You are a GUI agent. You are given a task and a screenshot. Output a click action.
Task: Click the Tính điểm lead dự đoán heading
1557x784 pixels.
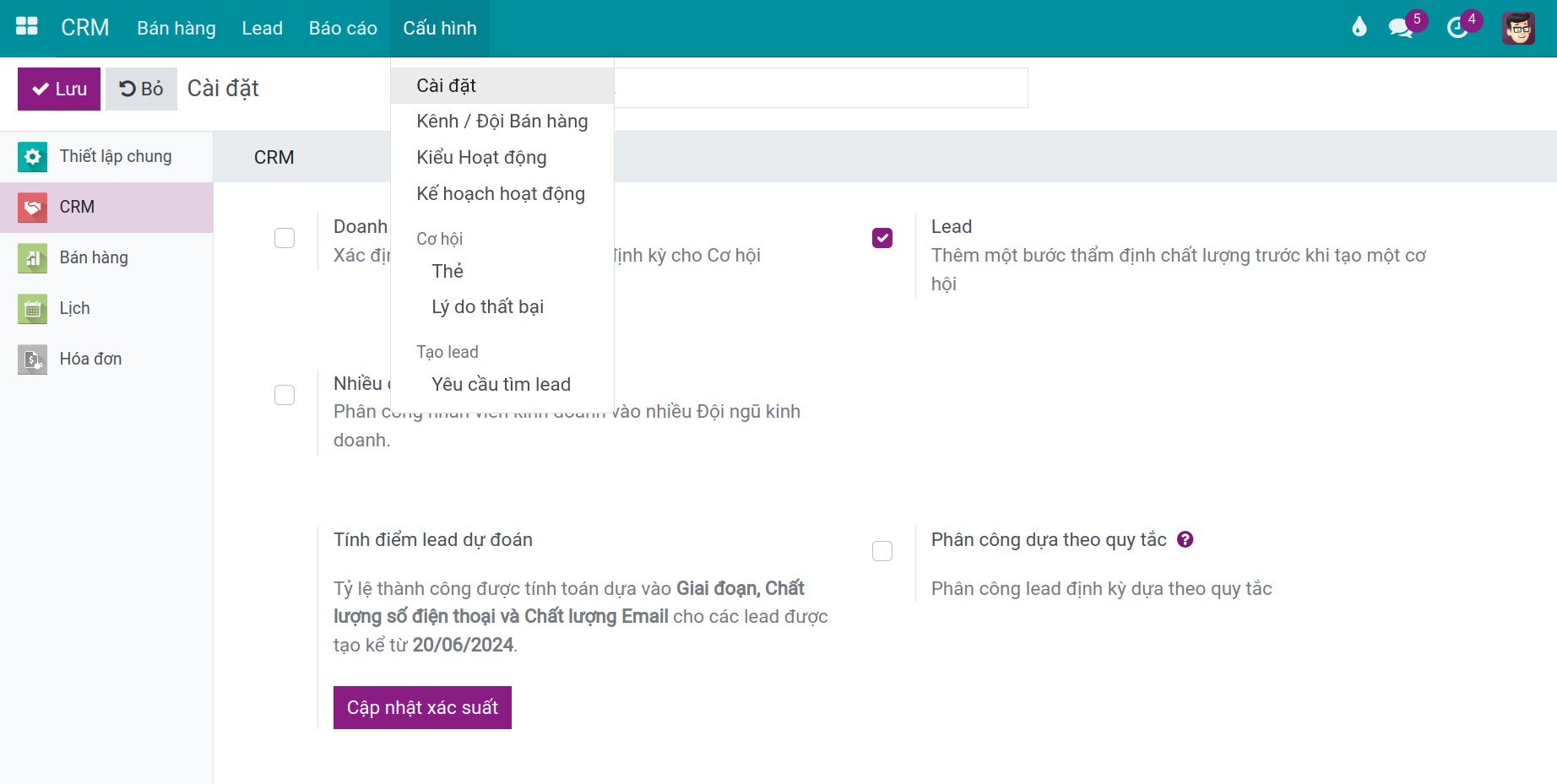pos(433,540)
